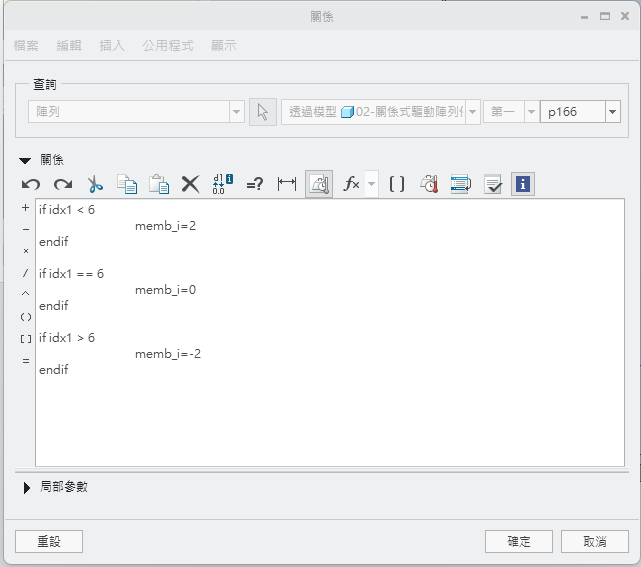The image size is (641, 567).
Task: Collapse the 關係 section
Action: [25, 160]
